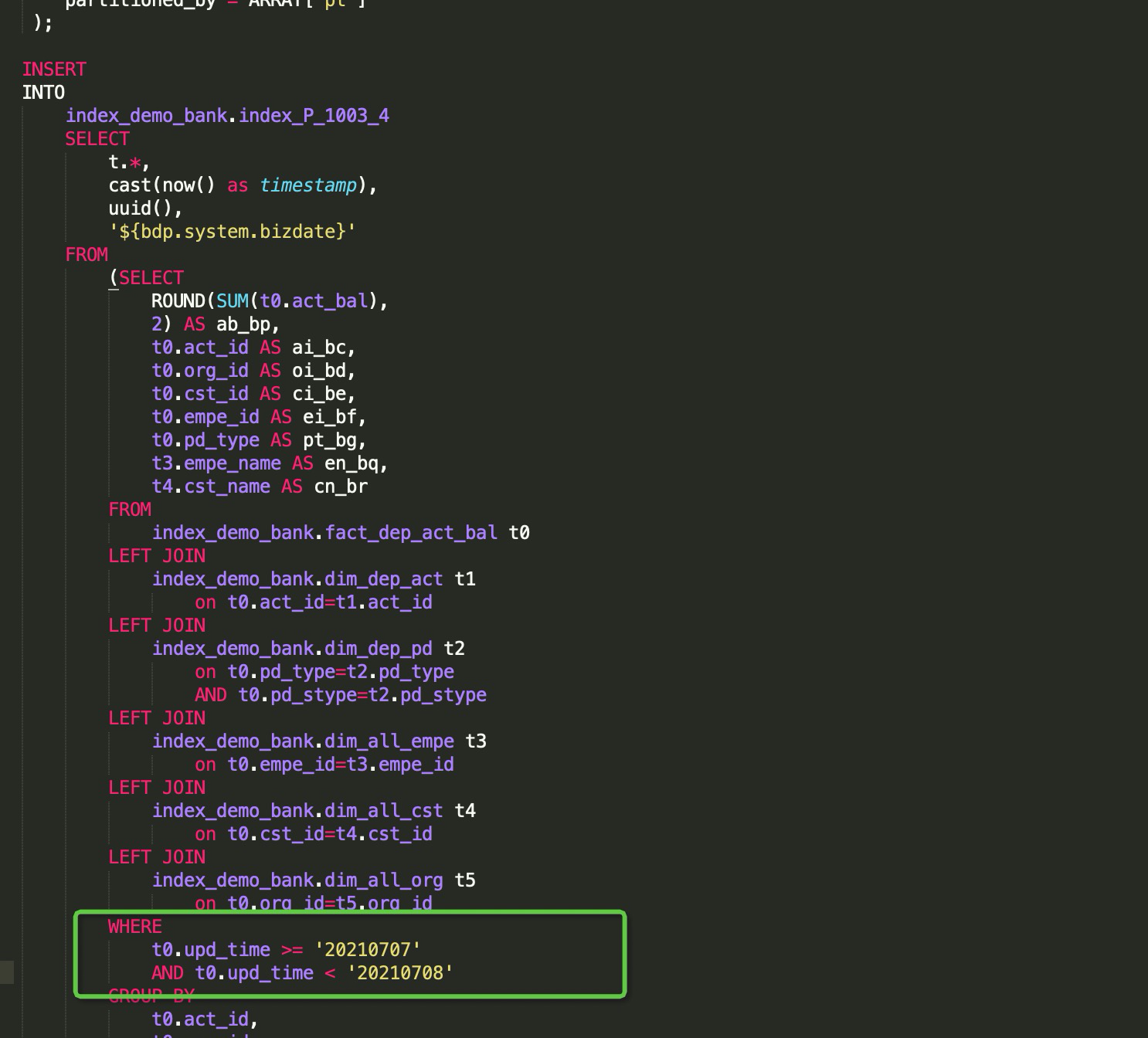Click join condition t0.empe_id=t3.empe_id

coord(341,765)
